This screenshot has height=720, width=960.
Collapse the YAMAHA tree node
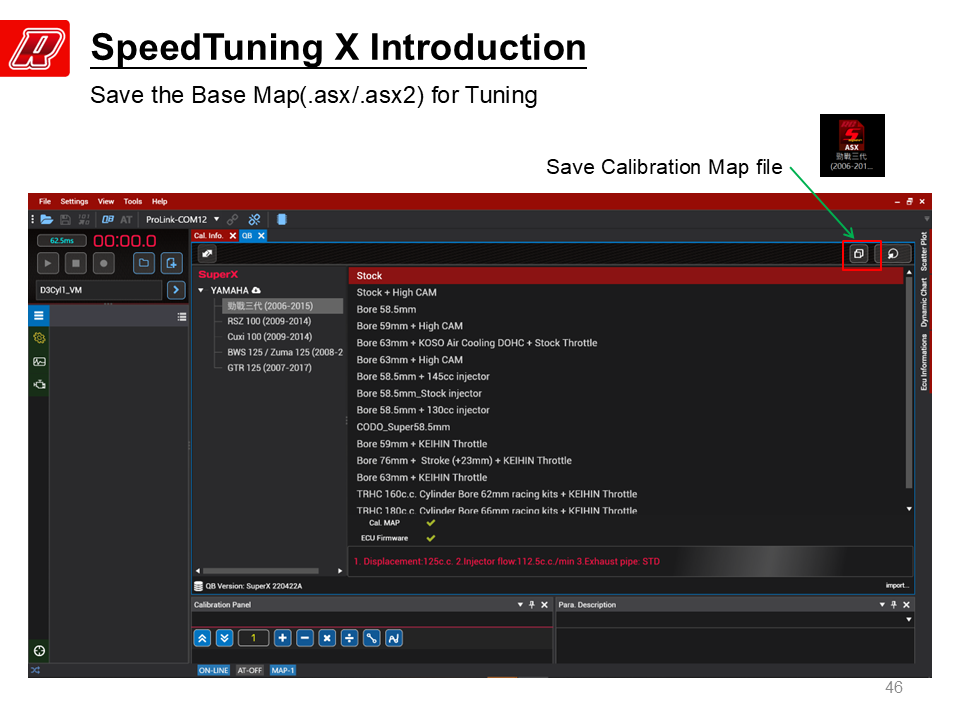[201, 290]
